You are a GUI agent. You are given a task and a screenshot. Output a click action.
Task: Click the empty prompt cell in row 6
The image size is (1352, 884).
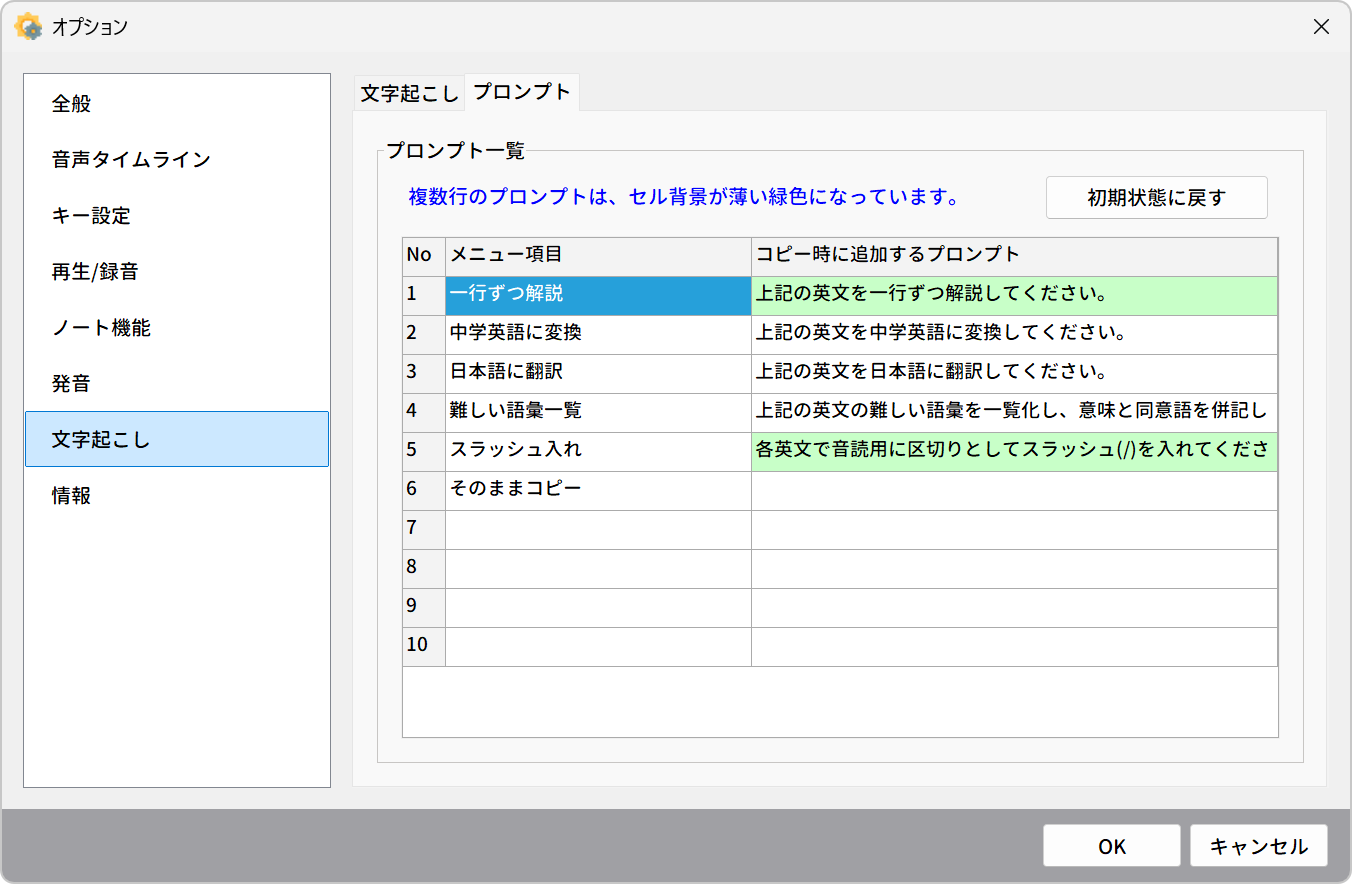click(x=1014, y=490)
